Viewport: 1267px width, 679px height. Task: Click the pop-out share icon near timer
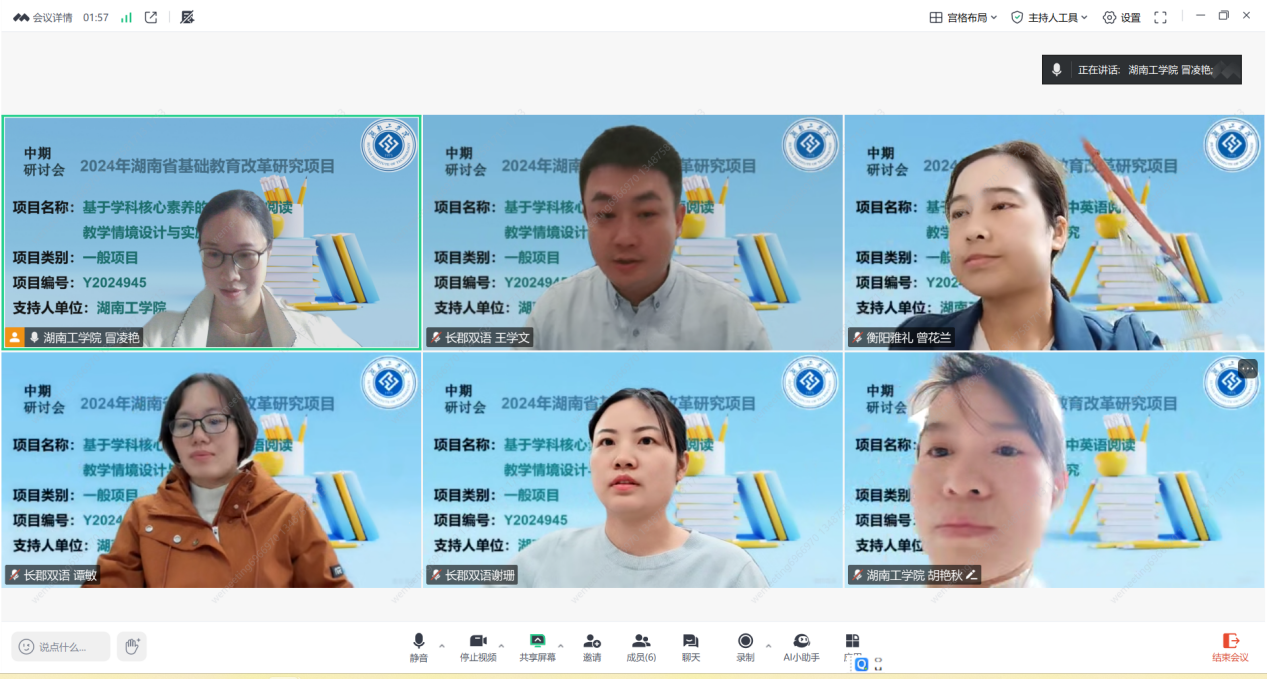click(151, 17)
